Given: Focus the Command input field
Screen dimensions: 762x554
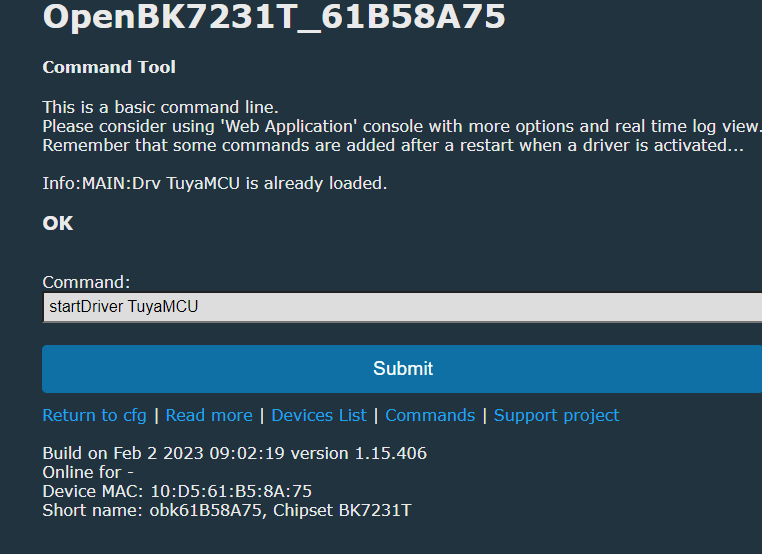Looking at the screenshot, I should coord(402,307).
